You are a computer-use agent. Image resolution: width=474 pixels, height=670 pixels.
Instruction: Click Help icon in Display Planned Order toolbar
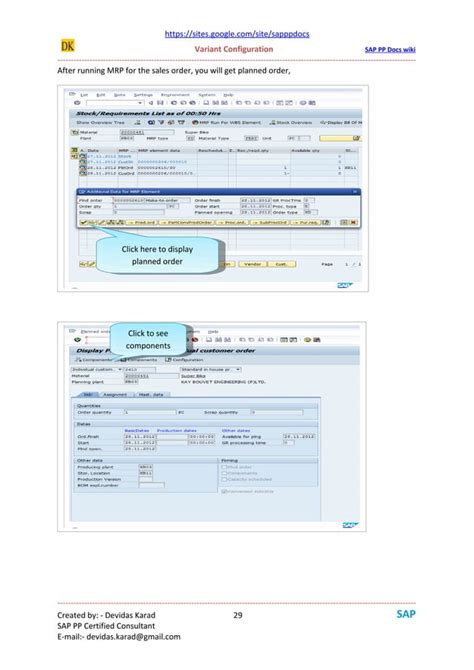click(307, 340)
